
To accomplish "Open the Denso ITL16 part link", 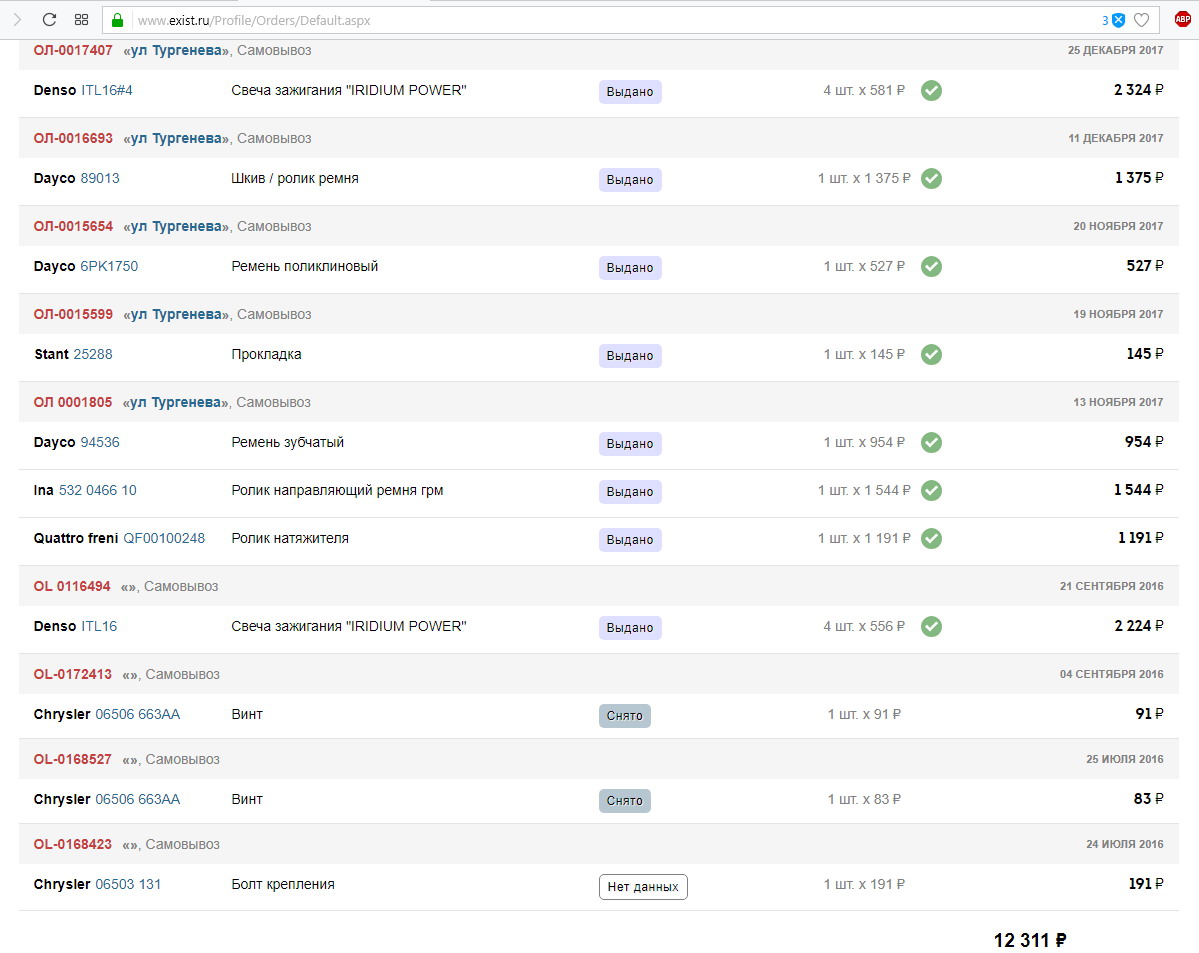I will tap(99, 626).
